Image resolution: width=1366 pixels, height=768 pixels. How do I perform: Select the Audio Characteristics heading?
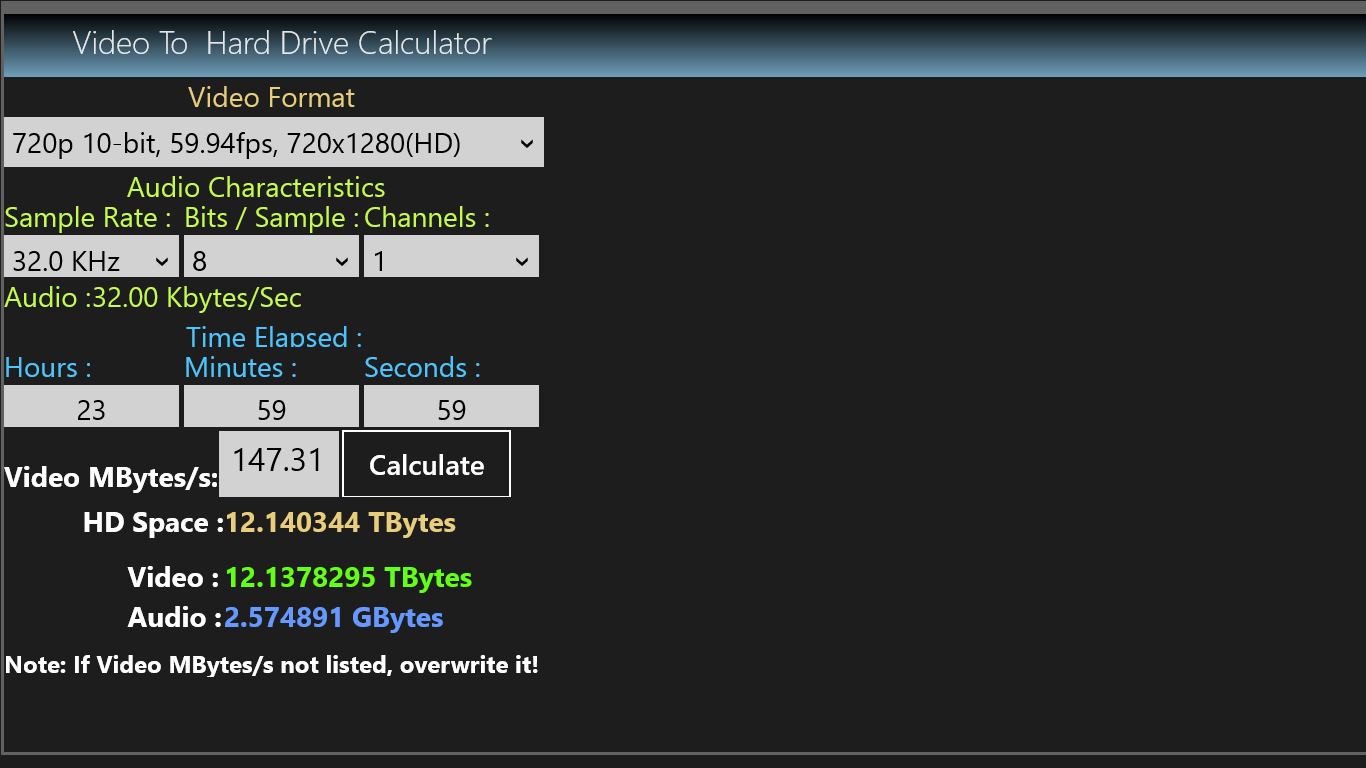click(x=256, y=188)
